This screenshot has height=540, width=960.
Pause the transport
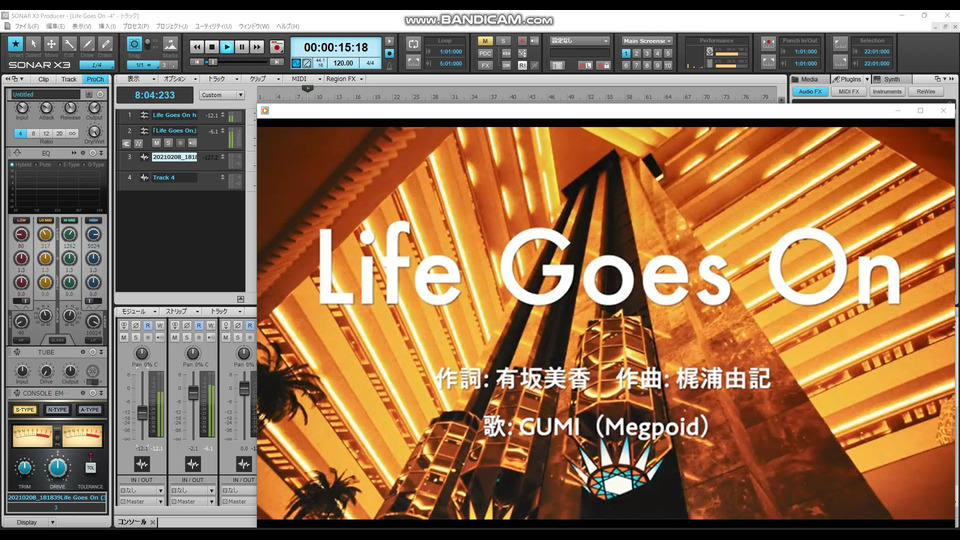pyautogui.click(x=242, y=47)
